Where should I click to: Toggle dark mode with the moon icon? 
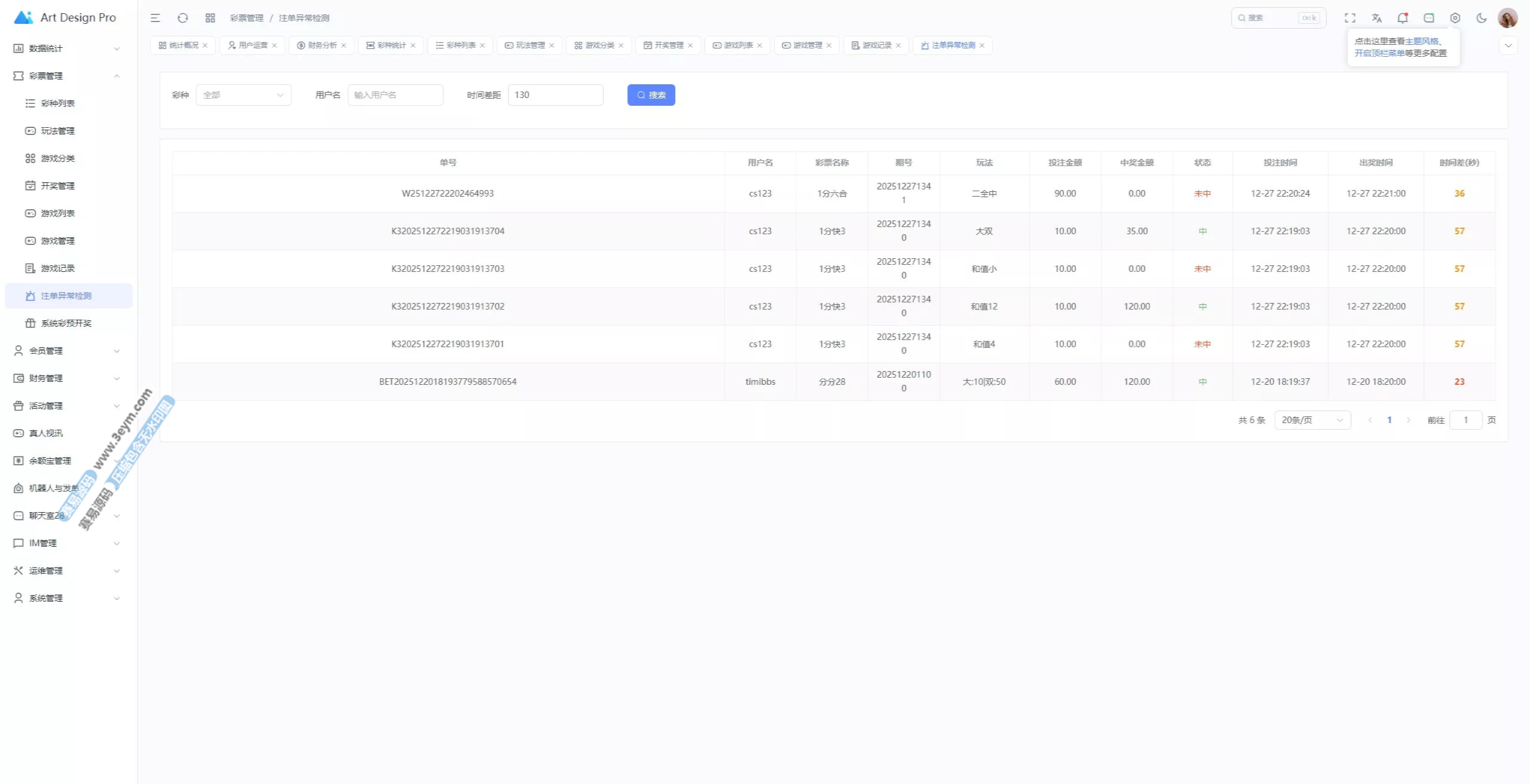pyautogui.click(x=1482, y=18)
